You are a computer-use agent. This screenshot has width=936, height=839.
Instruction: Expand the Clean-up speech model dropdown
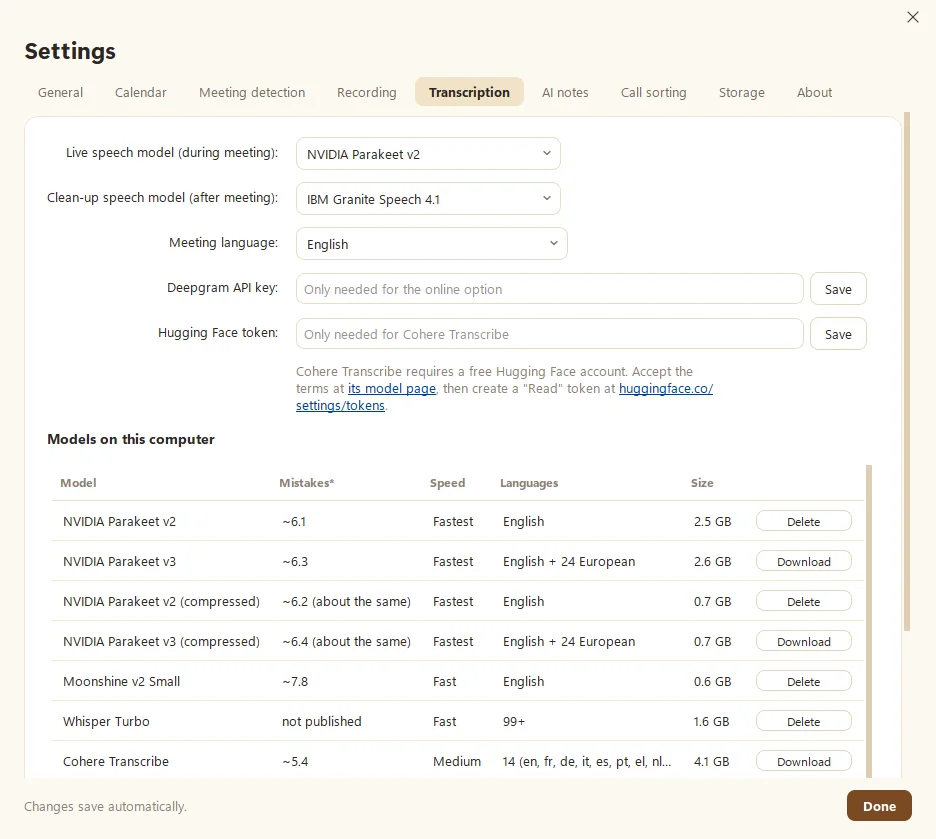[428, 199]
